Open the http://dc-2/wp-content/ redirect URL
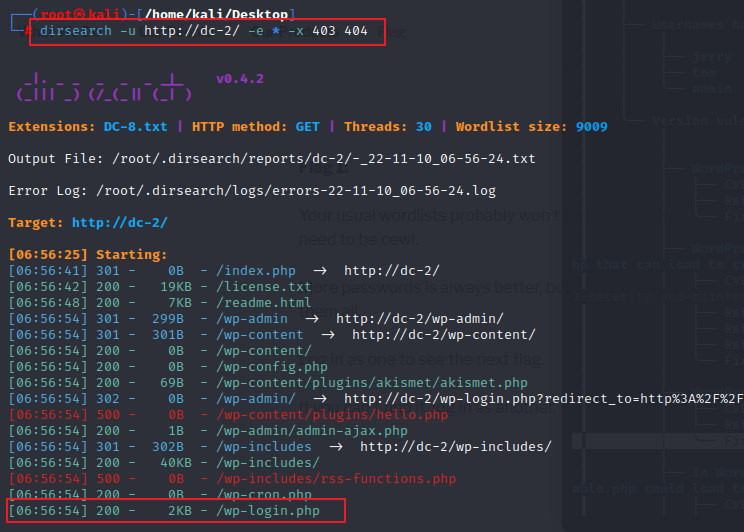The image size is (744, 532). point(443,334)
